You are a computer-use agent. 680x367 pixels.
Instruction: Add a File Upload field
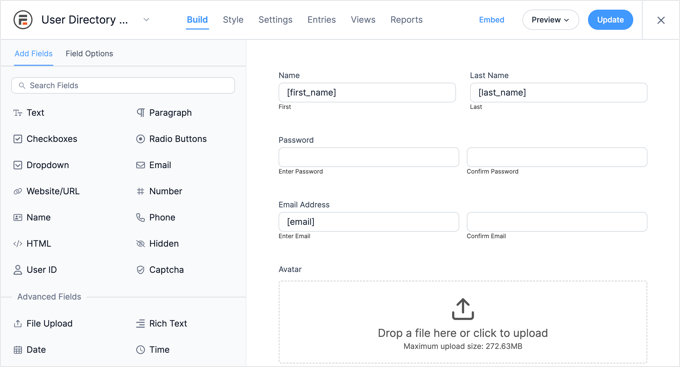click(43, 324)
